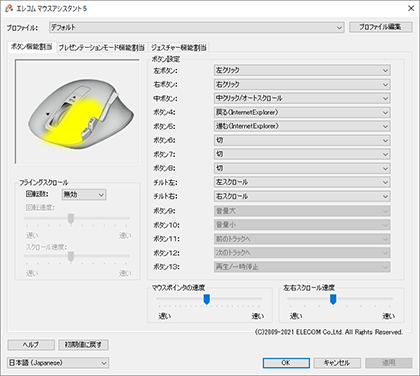Switch to ジェスチャー機能割当 tab
420x376 pixels.
coord(179,48)
